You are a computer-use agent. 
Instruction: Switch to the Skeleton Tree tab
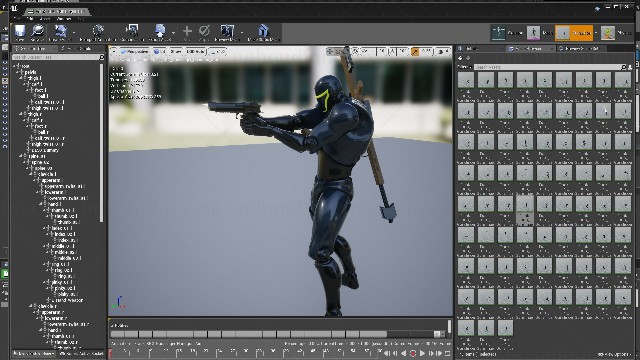tap(33, 49)
